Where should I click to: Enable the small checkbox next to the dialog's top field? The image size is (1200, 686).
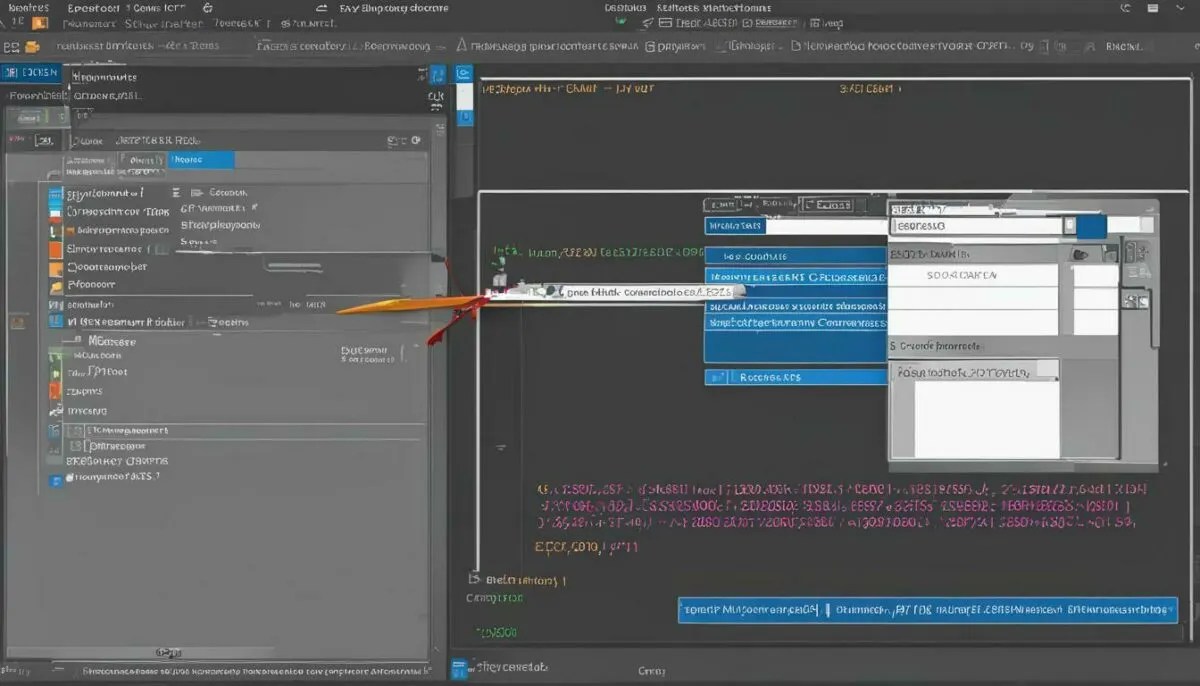click(x=1068, y=226)
